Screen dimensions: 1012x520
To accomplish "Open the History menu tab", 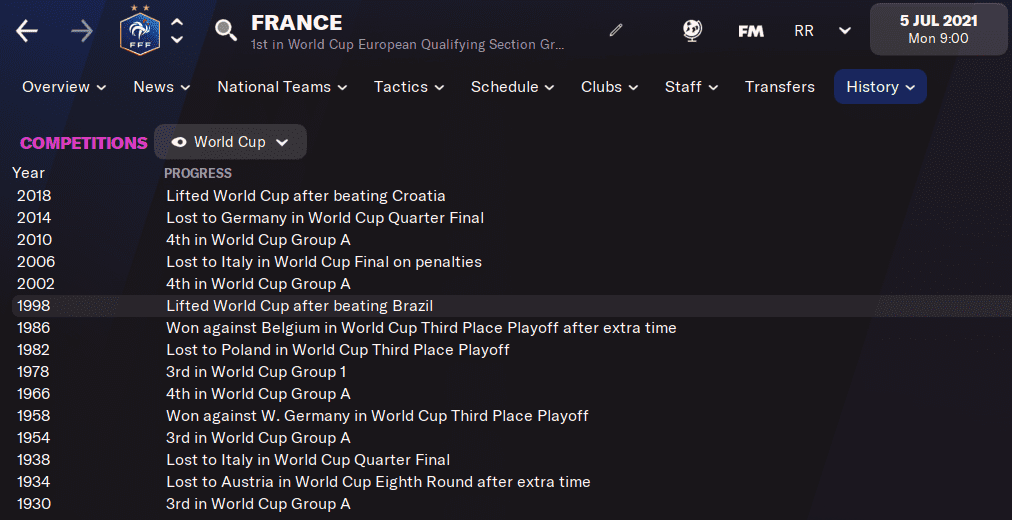I will pos(880,87).
